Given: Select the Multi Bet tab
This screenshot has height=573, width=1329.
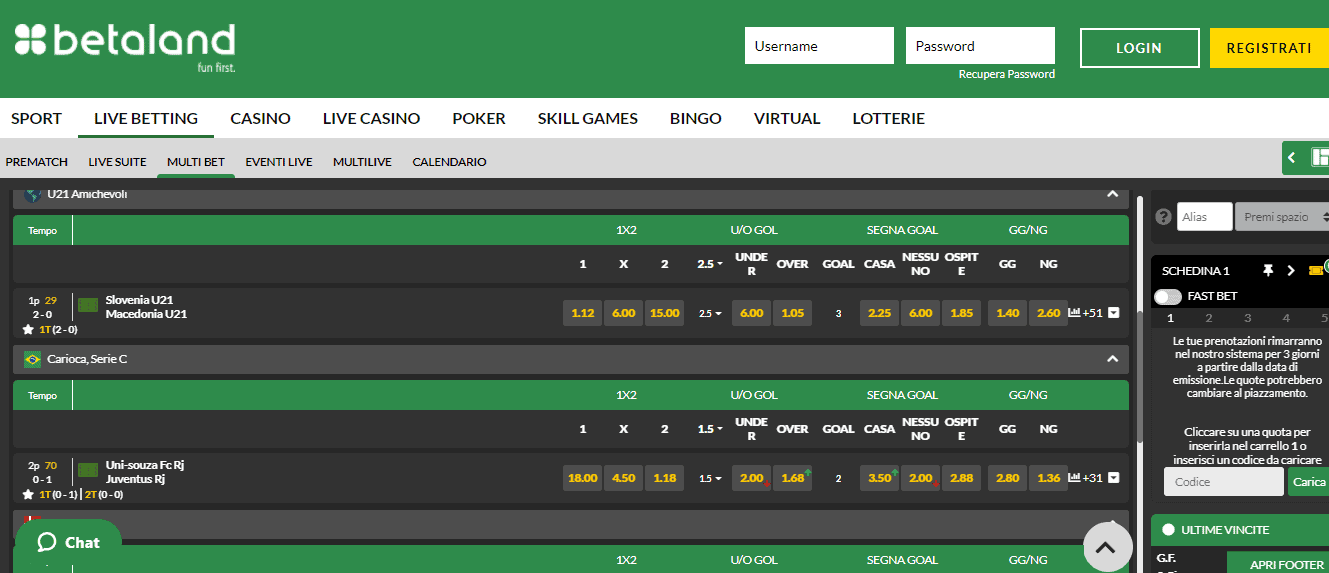Looking at the screenshot, I should [196, 162].
